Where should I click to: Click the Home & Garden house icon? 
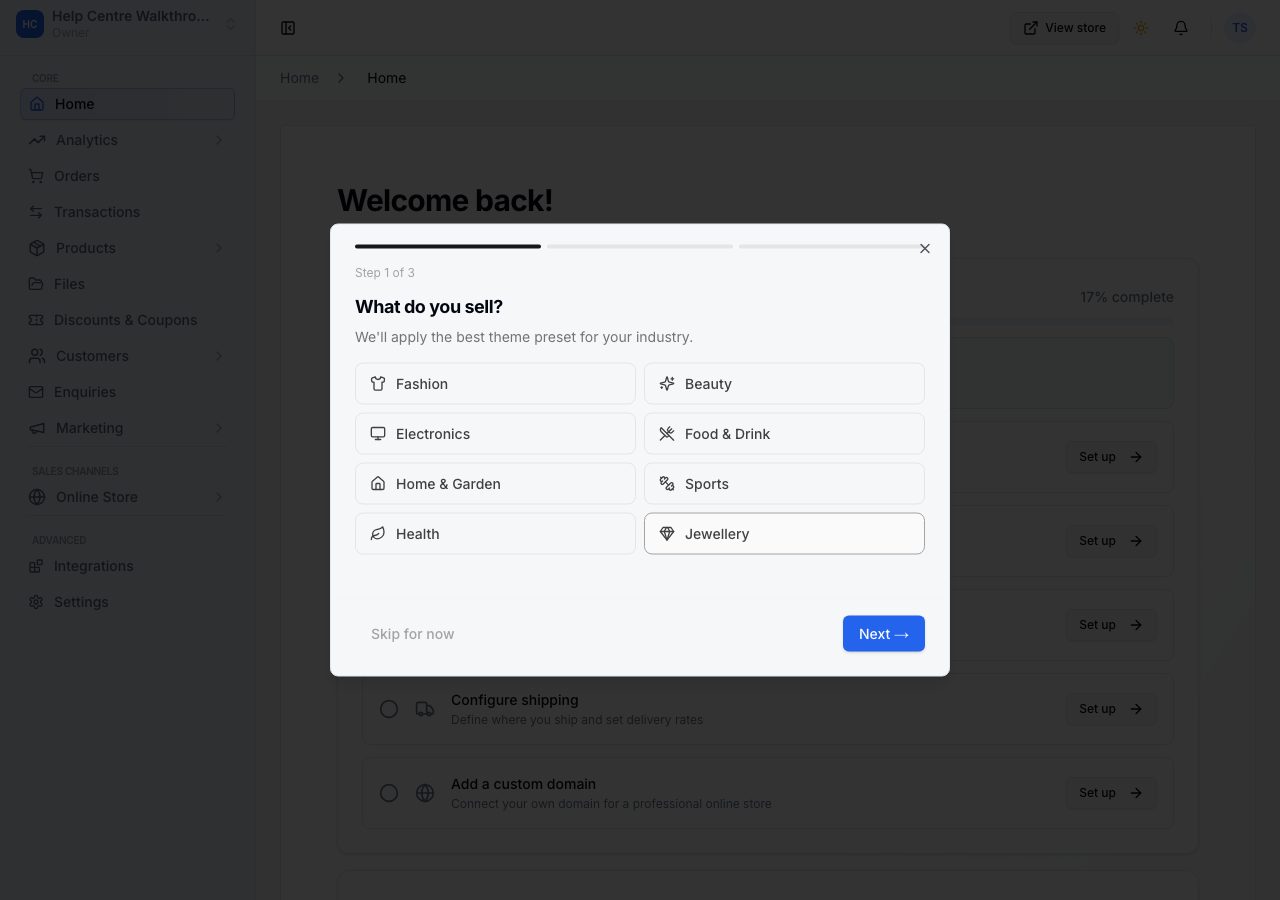tap(378, 484)
